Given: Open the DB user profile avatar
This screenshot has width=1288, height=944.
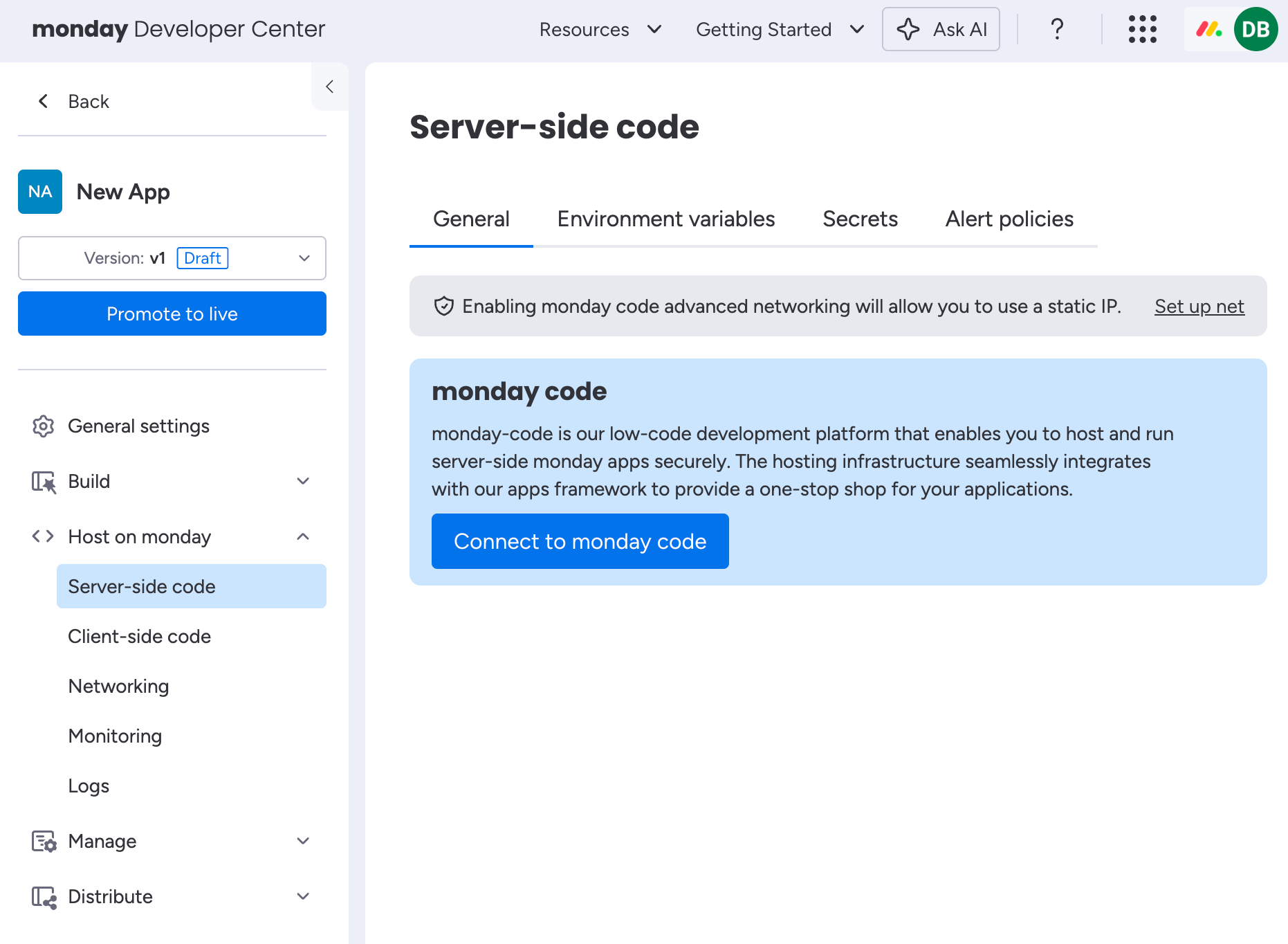Looking at the screenshot, I should point(1255,29).
